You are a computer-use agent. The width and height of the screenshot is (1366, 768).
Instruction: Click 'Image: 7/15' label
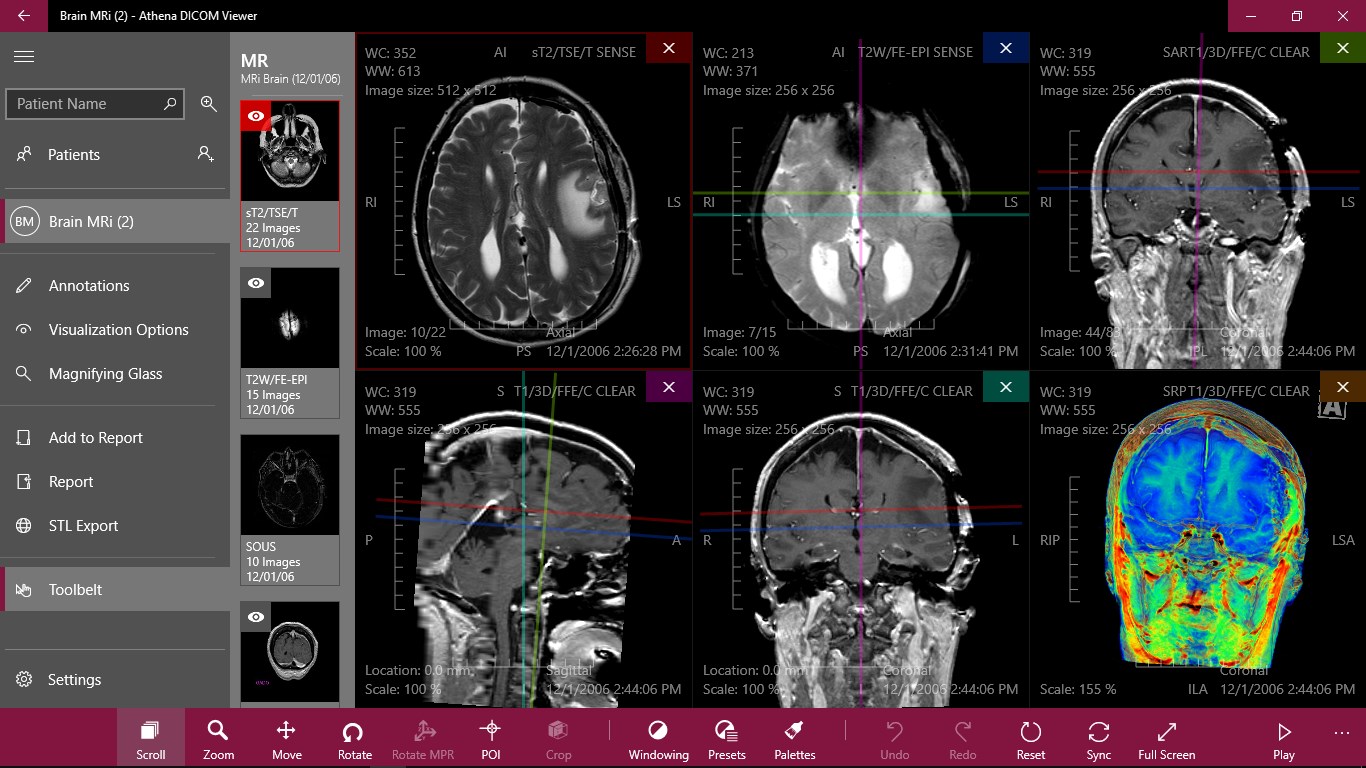tap(738, 332)
